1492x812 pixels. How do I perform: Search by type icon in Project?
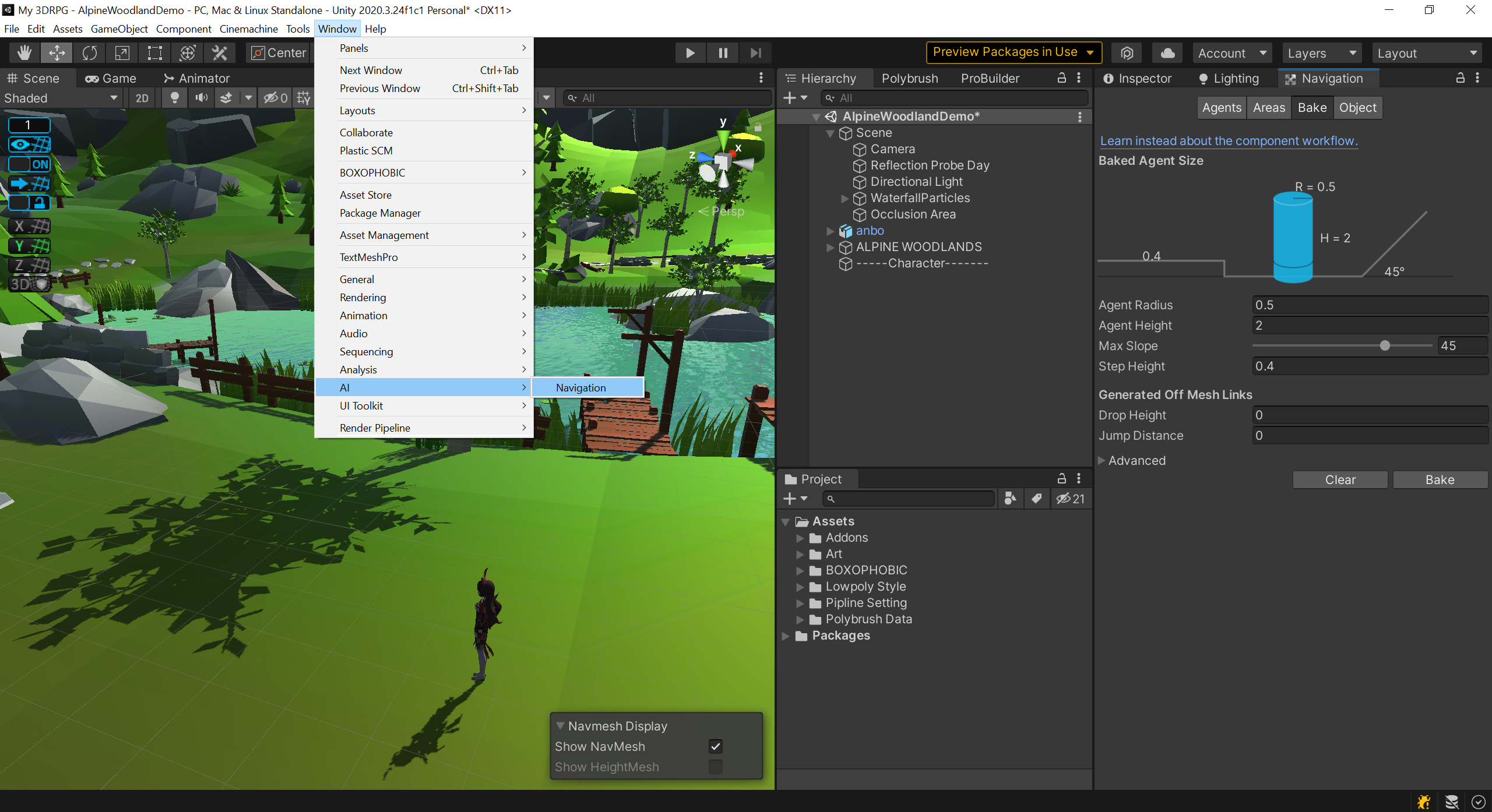coord(1010,499)
